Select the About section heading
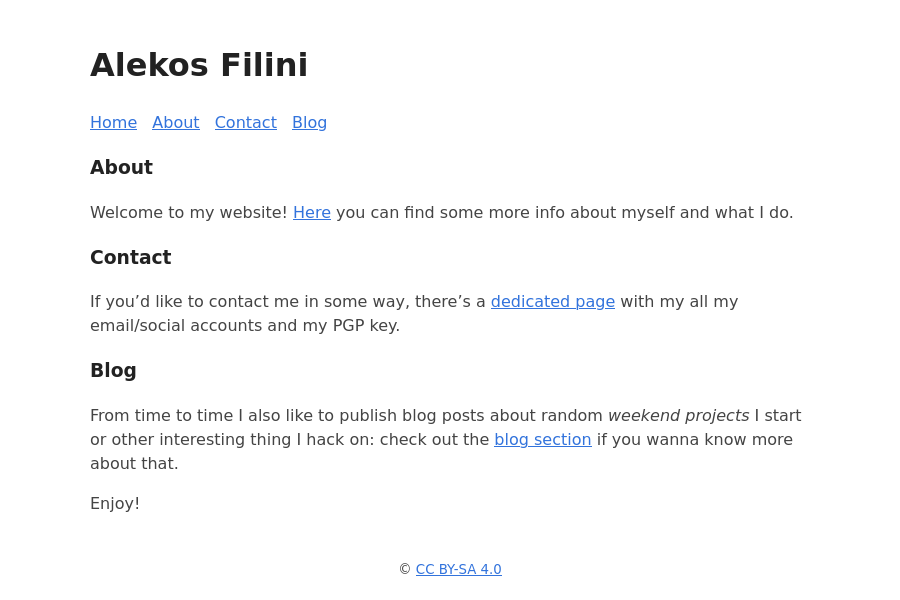900x600 pixels. pyautogui.click(x=121, y=167)
